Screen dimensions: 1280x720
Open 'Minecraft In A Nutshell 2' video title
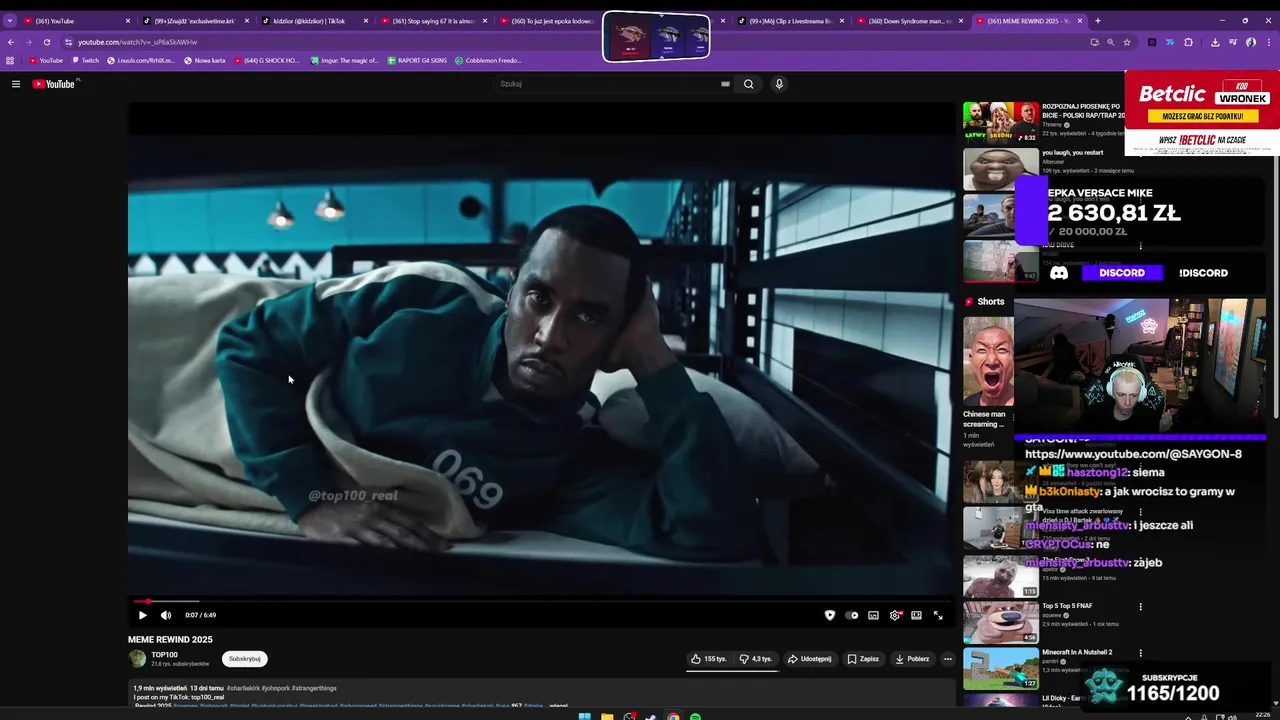(1077, 652)
